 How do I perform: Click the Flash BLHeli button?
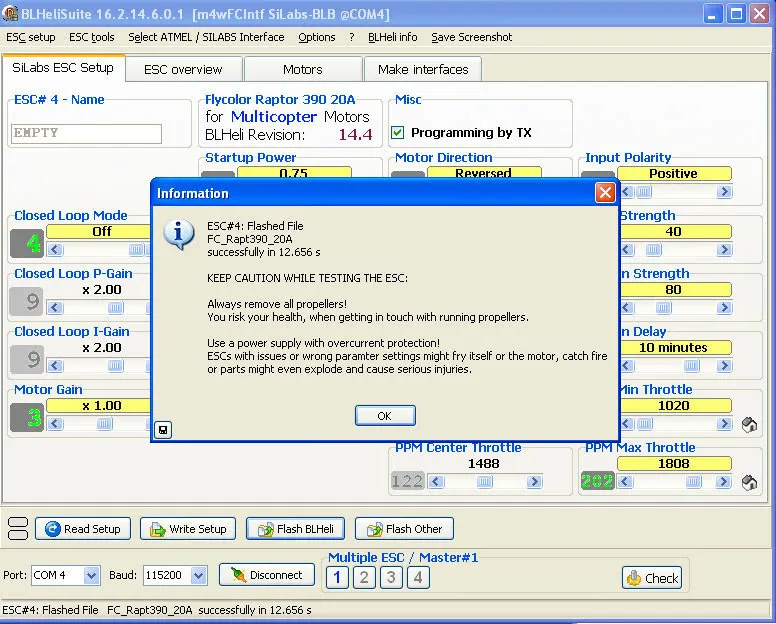pyautogui.click(x=296, y=529)
